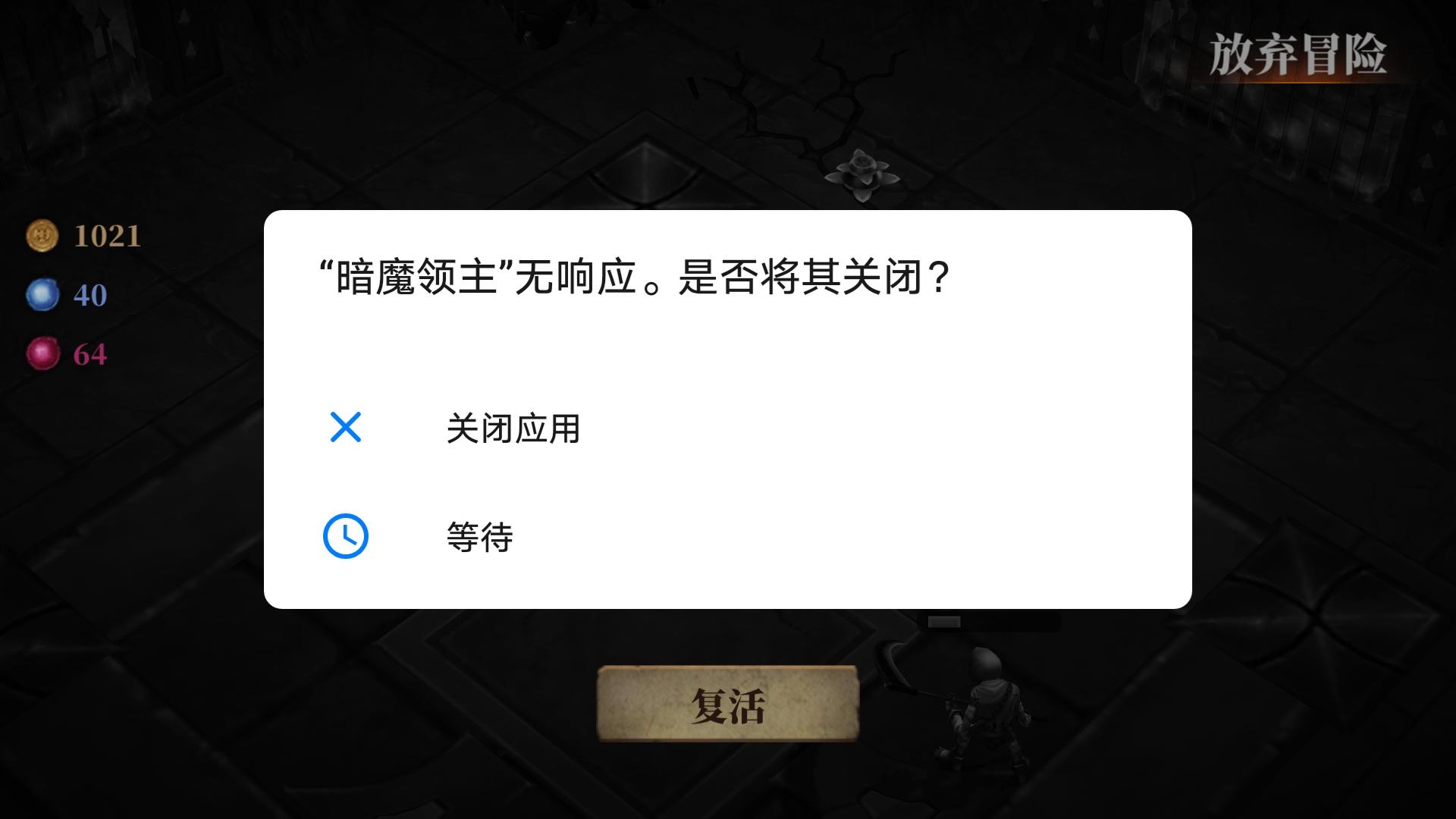Tap the small health bar above character

click(x=990, y=622)
